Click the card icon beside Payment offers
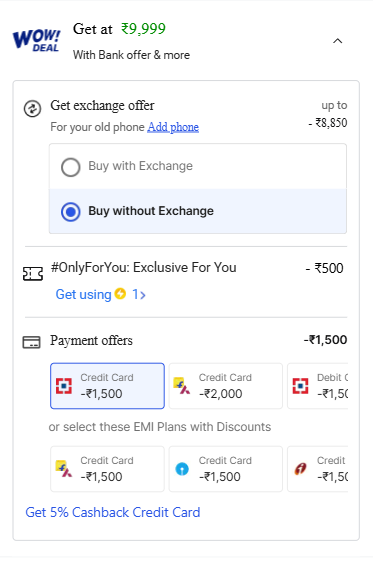The width and height of the screenshot is (373, 562). [x=32, y=342]
